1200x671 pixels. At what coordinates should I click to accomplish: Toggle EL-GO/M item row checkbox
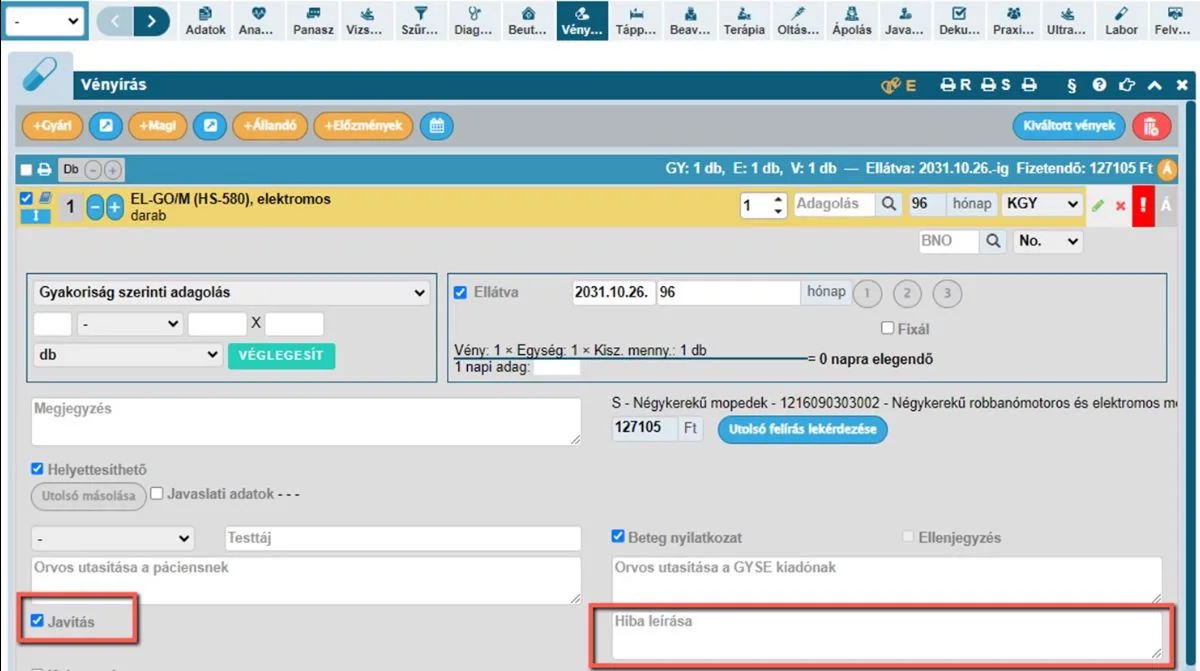tap(27, 198)
